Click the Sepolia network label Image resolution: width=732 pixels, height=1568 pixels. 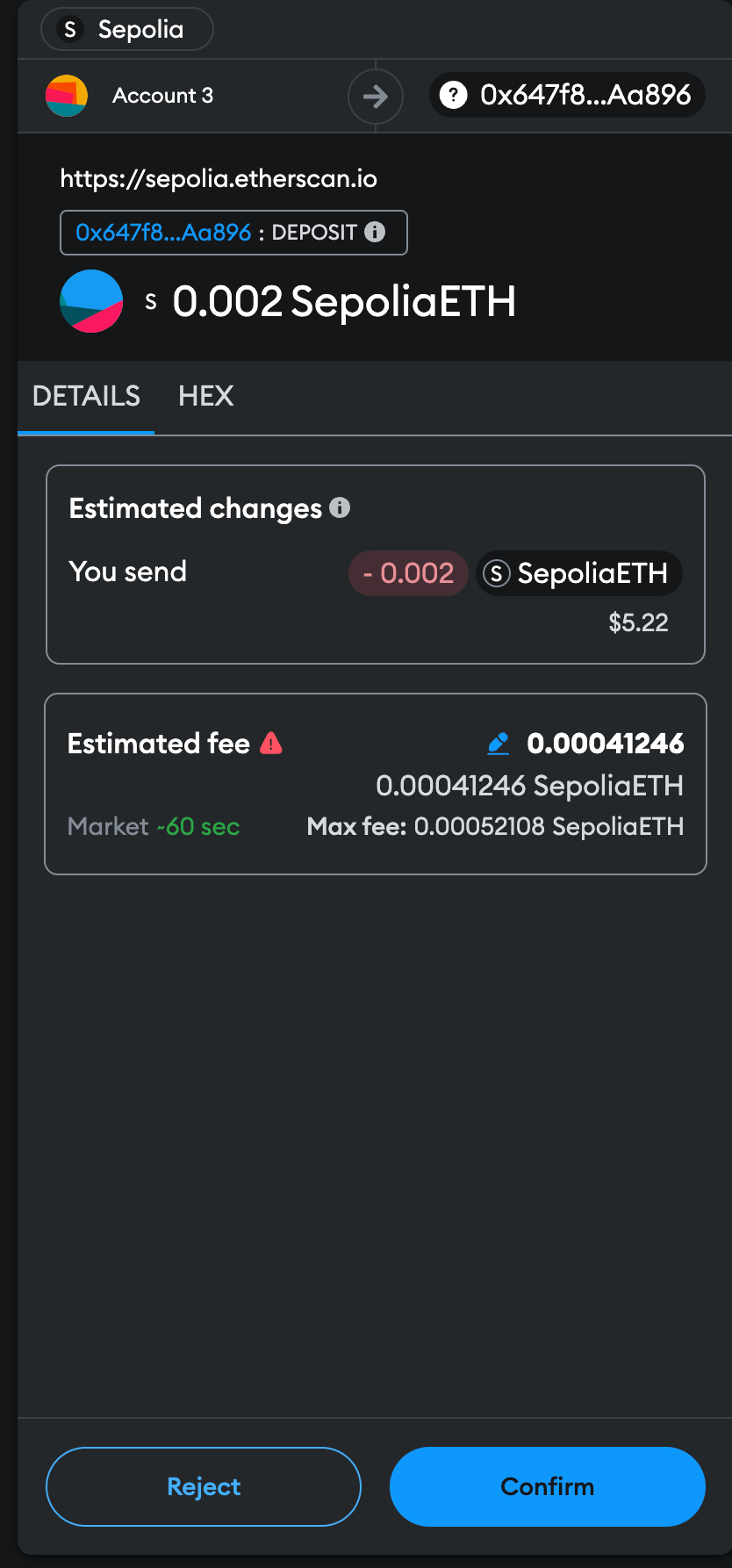point(140,30)
